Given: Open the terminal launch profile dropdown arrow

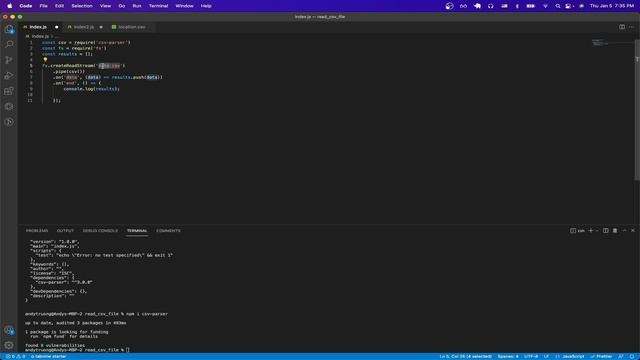Looking at the screenshot, I should coord(597,231).
